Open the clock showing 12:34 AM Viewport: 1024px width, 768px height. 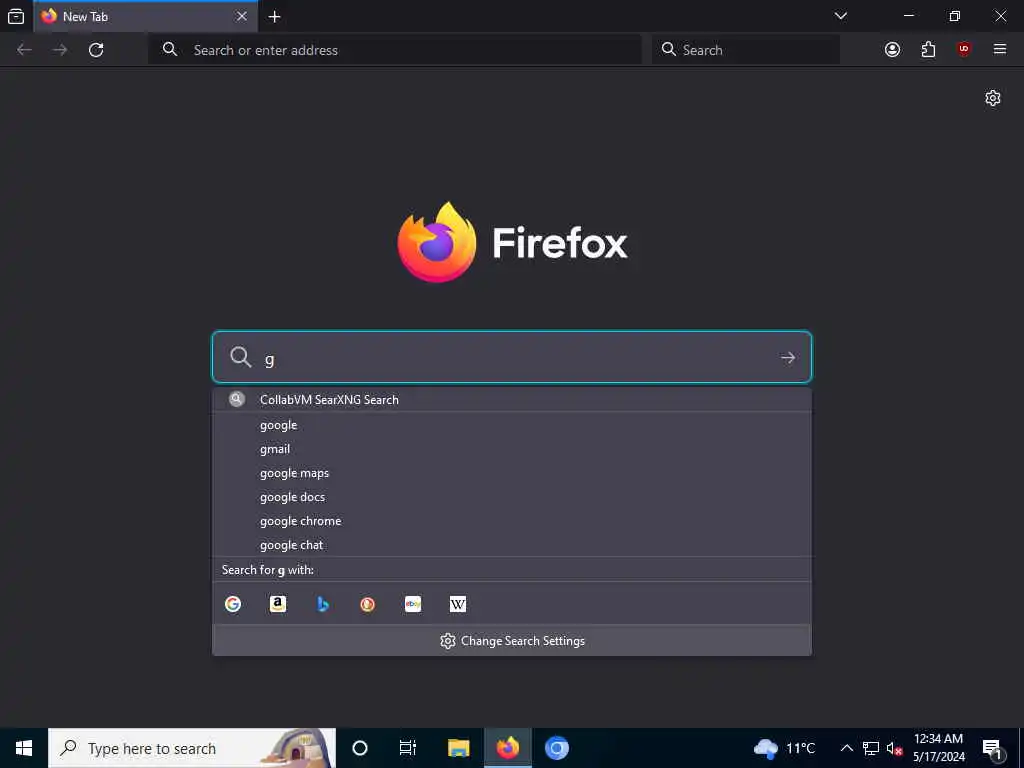(x=938, y=748)
